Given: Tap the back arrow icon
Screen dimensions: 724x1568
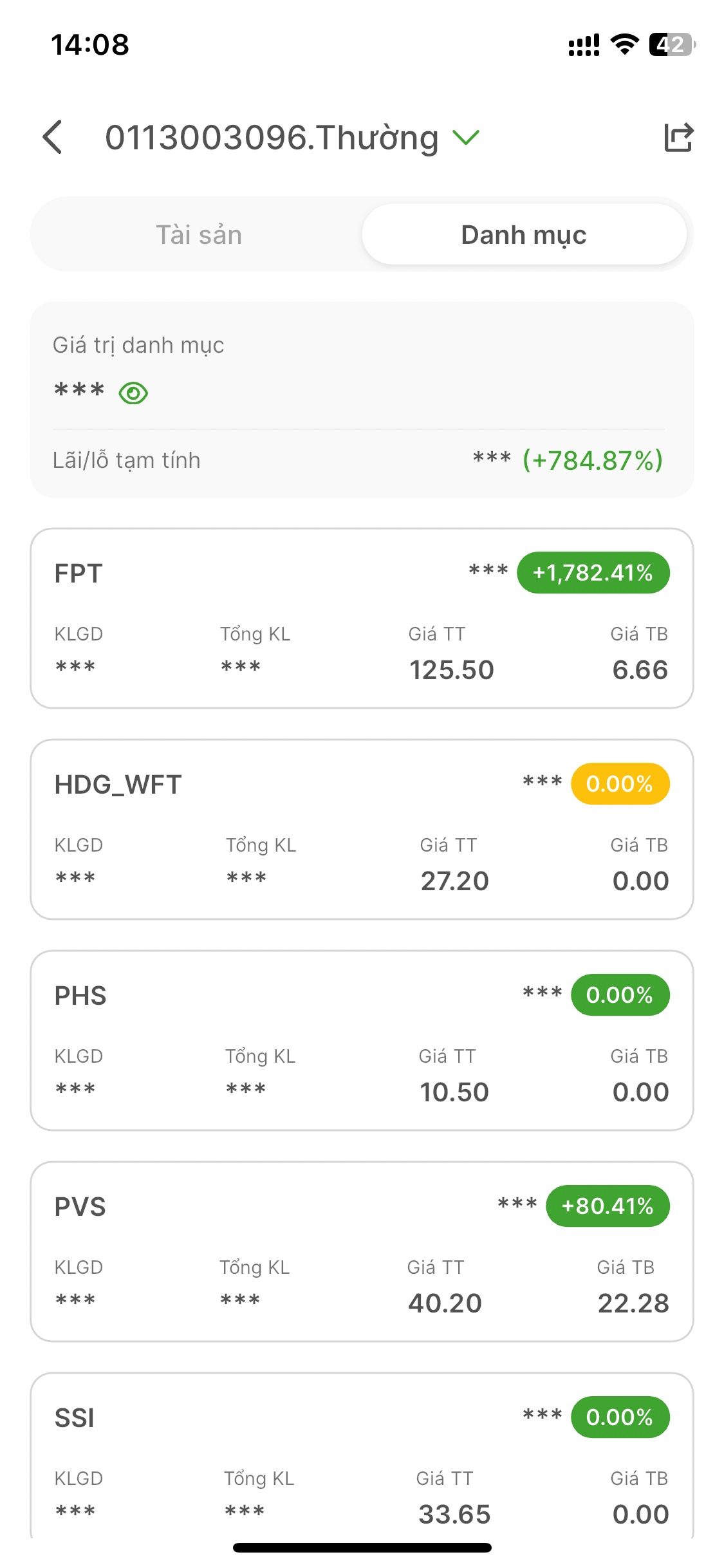Looking at the screenshot, I should tap(52, 137).
